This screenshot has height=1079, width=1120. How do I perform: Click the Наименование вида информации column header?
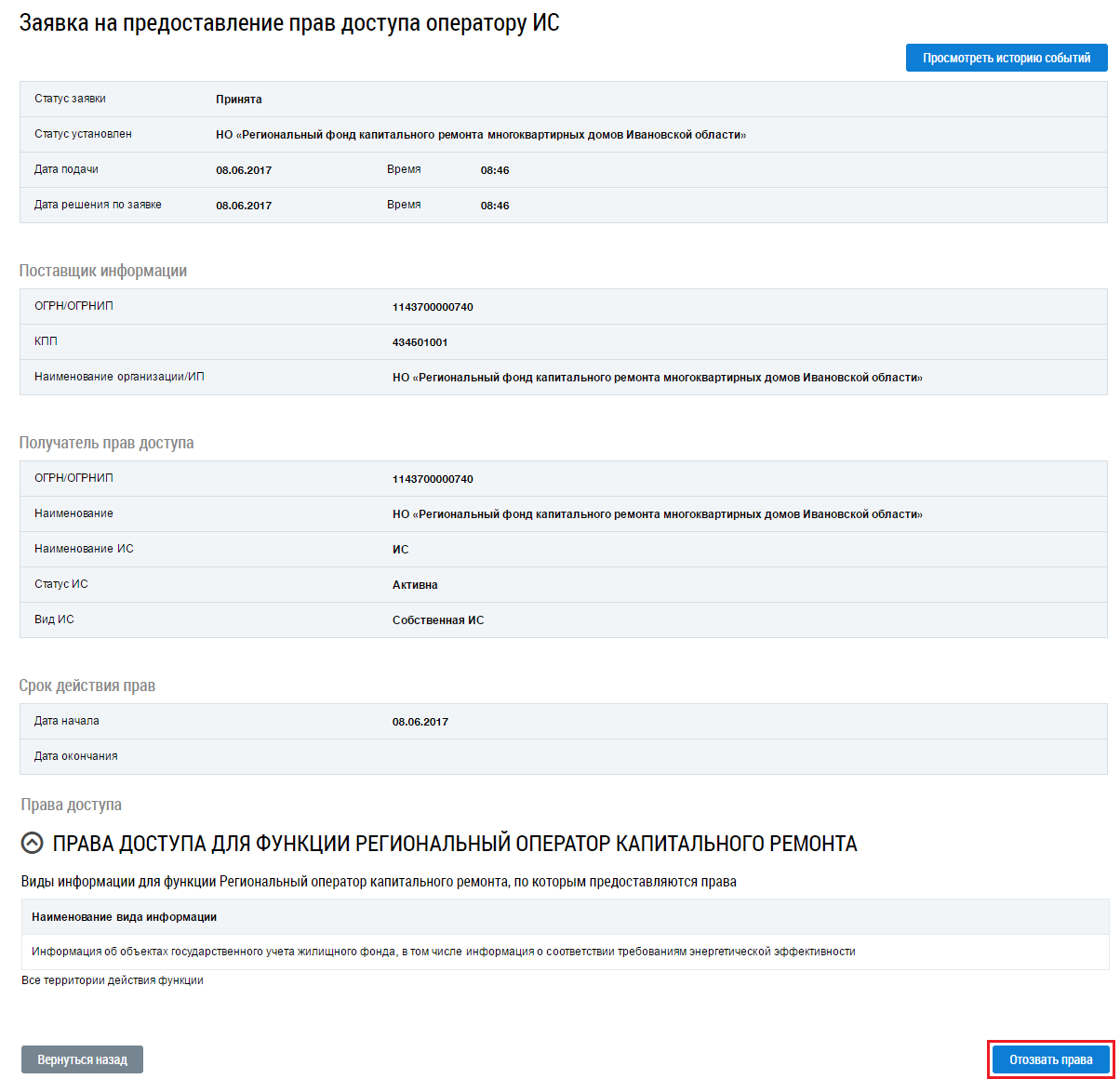[x=124, y=917]
